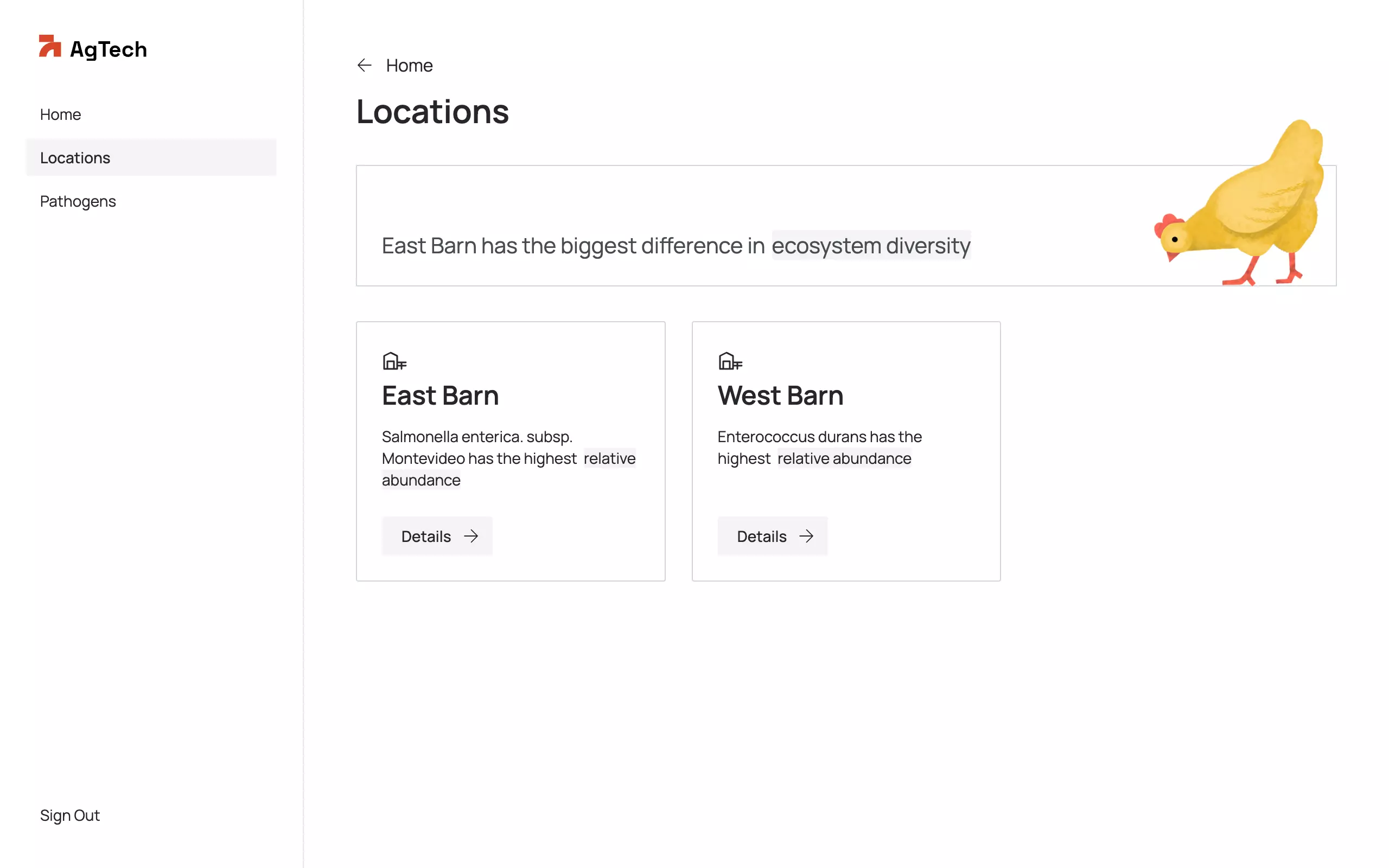Click the East Barn card title

pyautogui.click(x=440, y=395)
